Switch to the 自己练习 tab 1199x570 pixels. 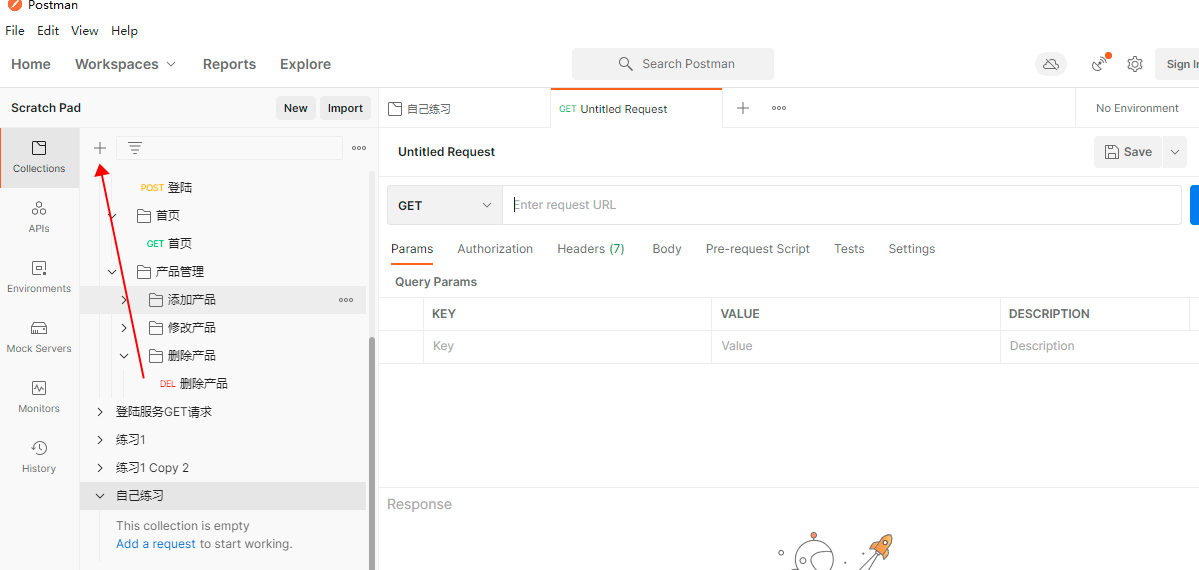pyautogui.click(x=464, y=109)
